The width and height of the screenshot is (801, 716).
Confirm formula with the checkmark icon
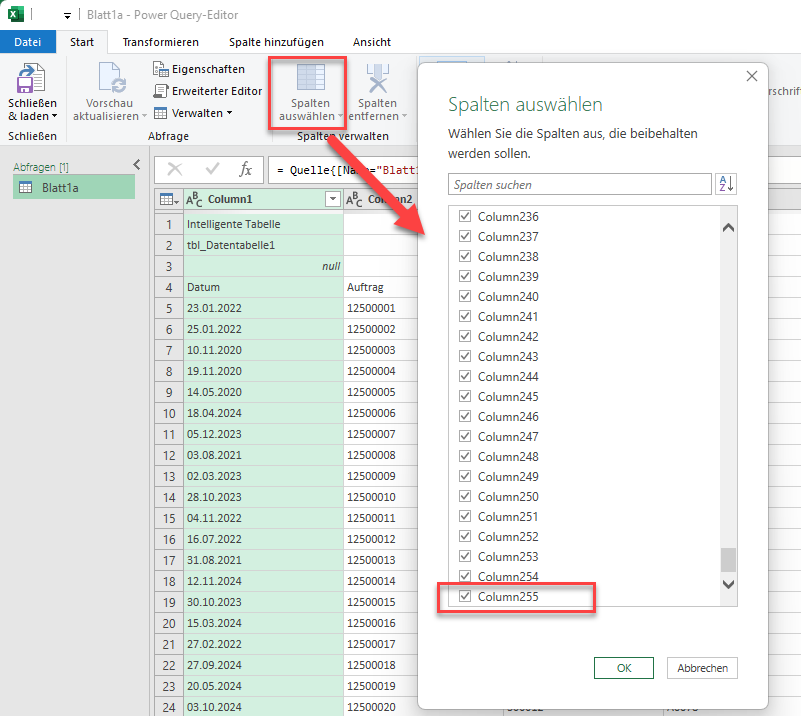[x=212, y=170]
